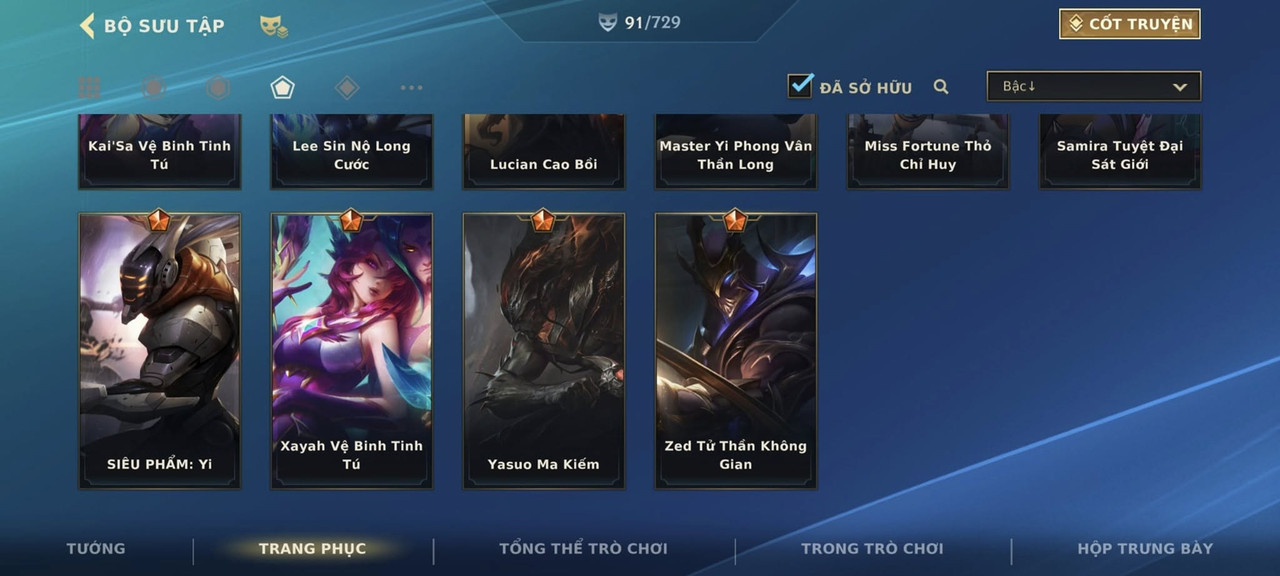Select the pentagon rarity filter icon
1280x576 pixels.
click(x=282, y=88)
